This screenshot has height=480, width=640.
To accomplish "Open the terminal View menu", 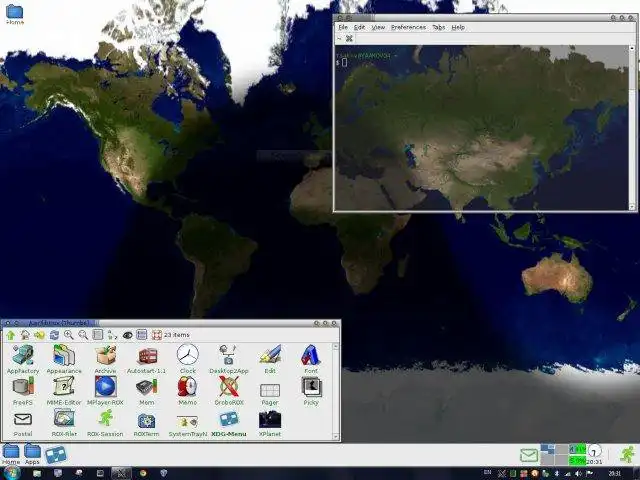I will tap(378, 27).
